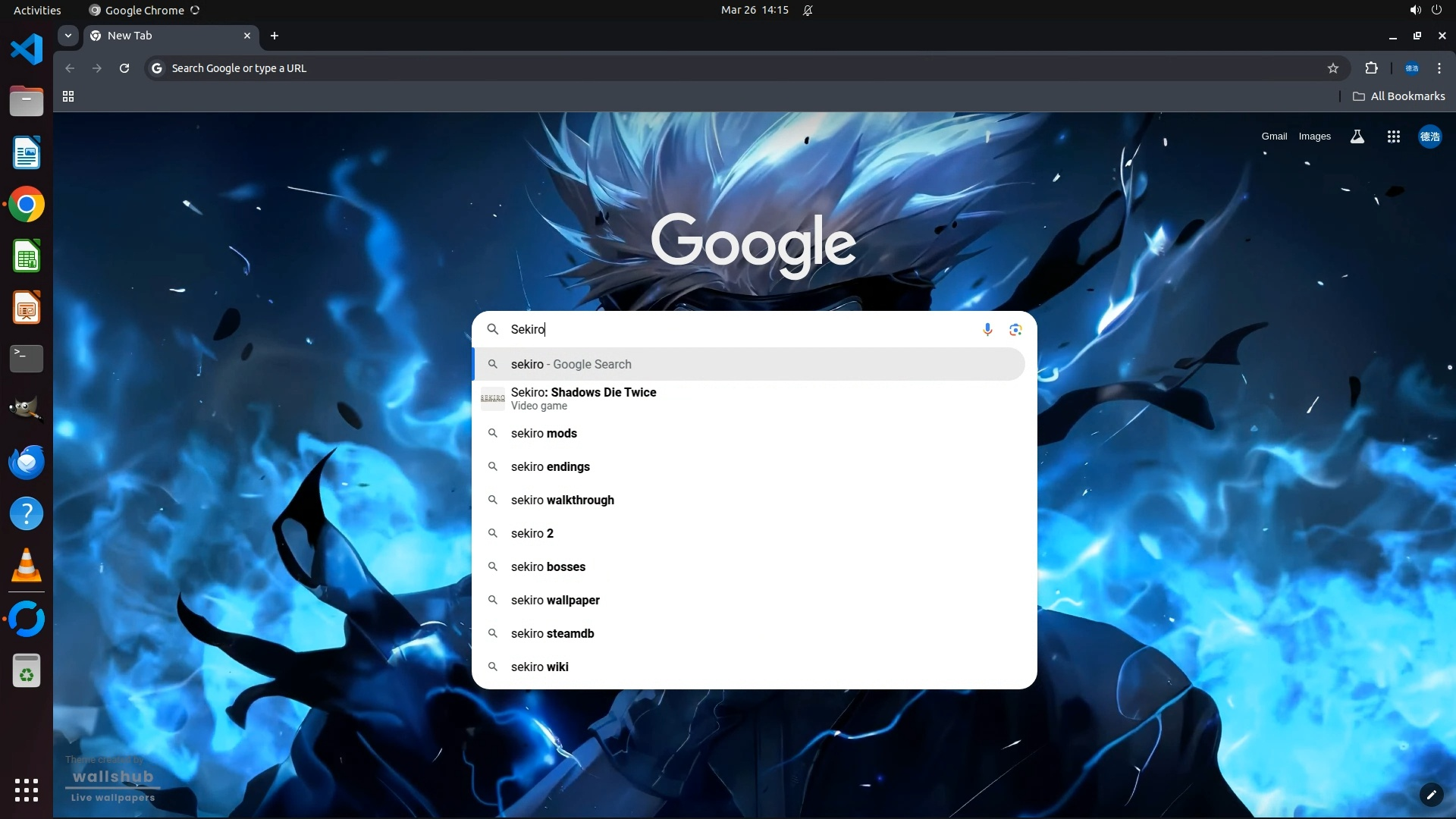Open tab groups grid in bookmarks bar

tap(68, 96)
